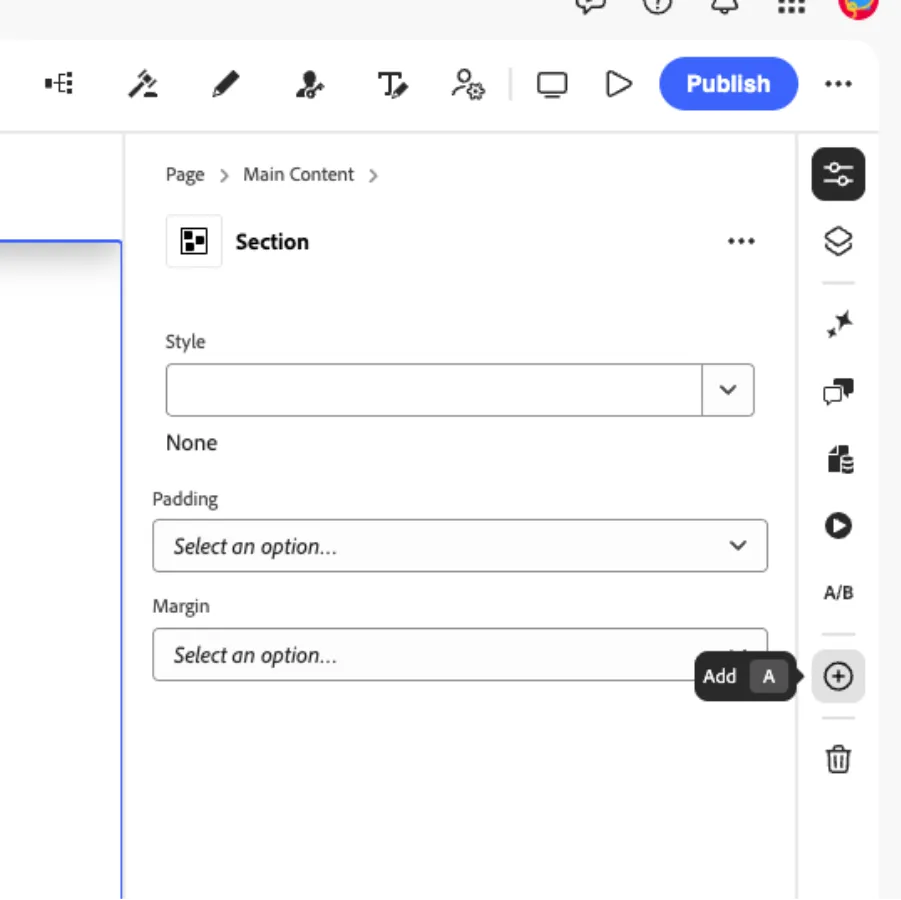
Task: Open the user settings gear icon
Action: point(468,84)
